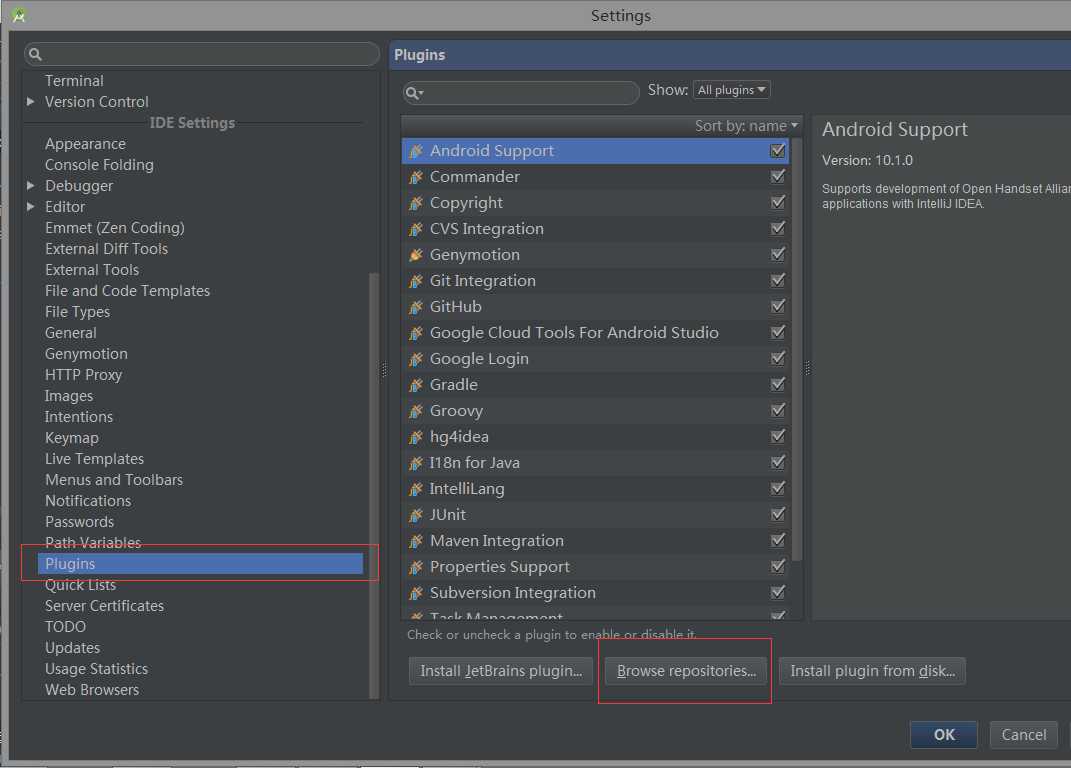
Task: Uncheck the CVS Integration checkbox
Action: coord(777,228)
